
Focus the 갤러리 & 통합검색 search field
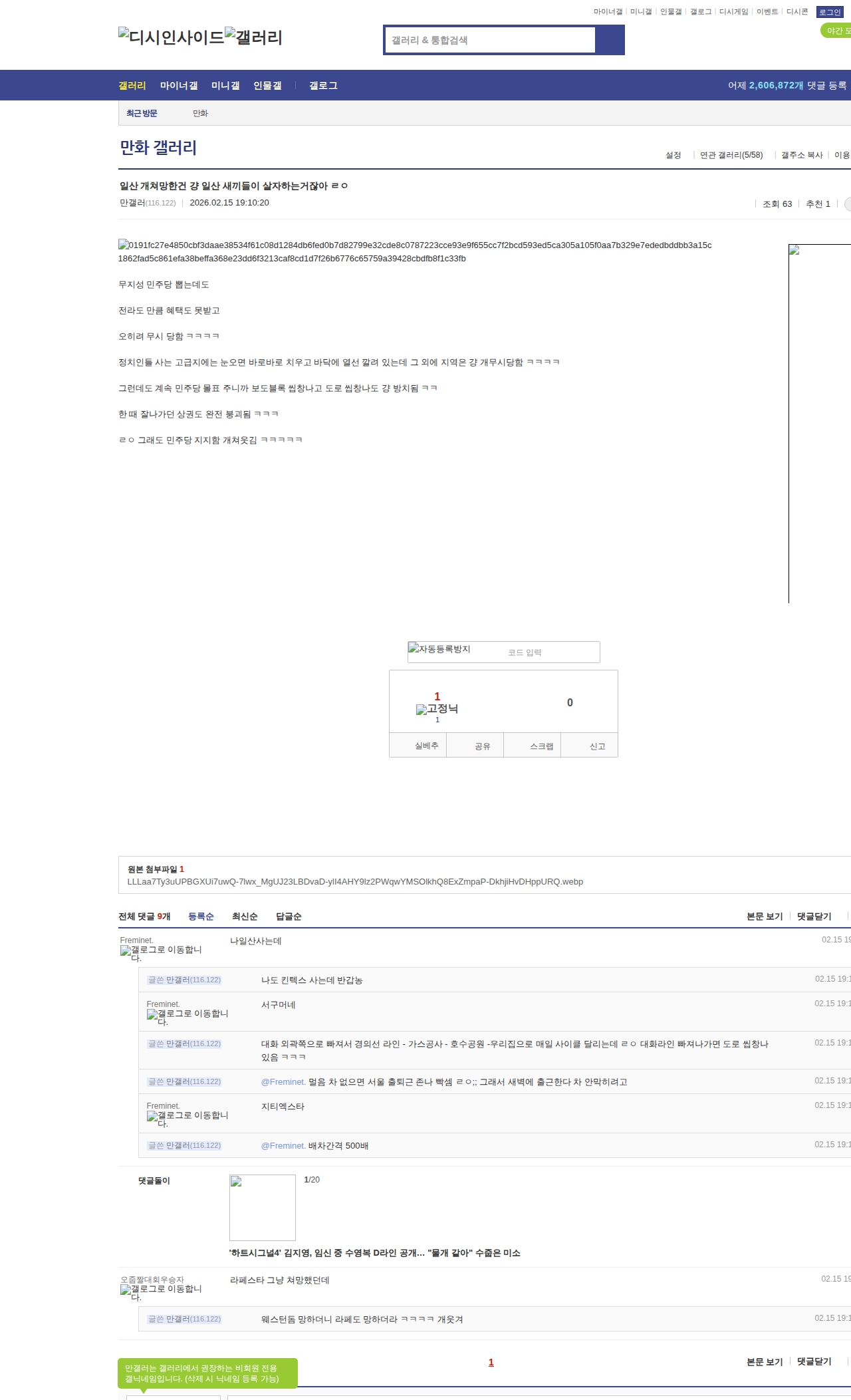[490, 40]
